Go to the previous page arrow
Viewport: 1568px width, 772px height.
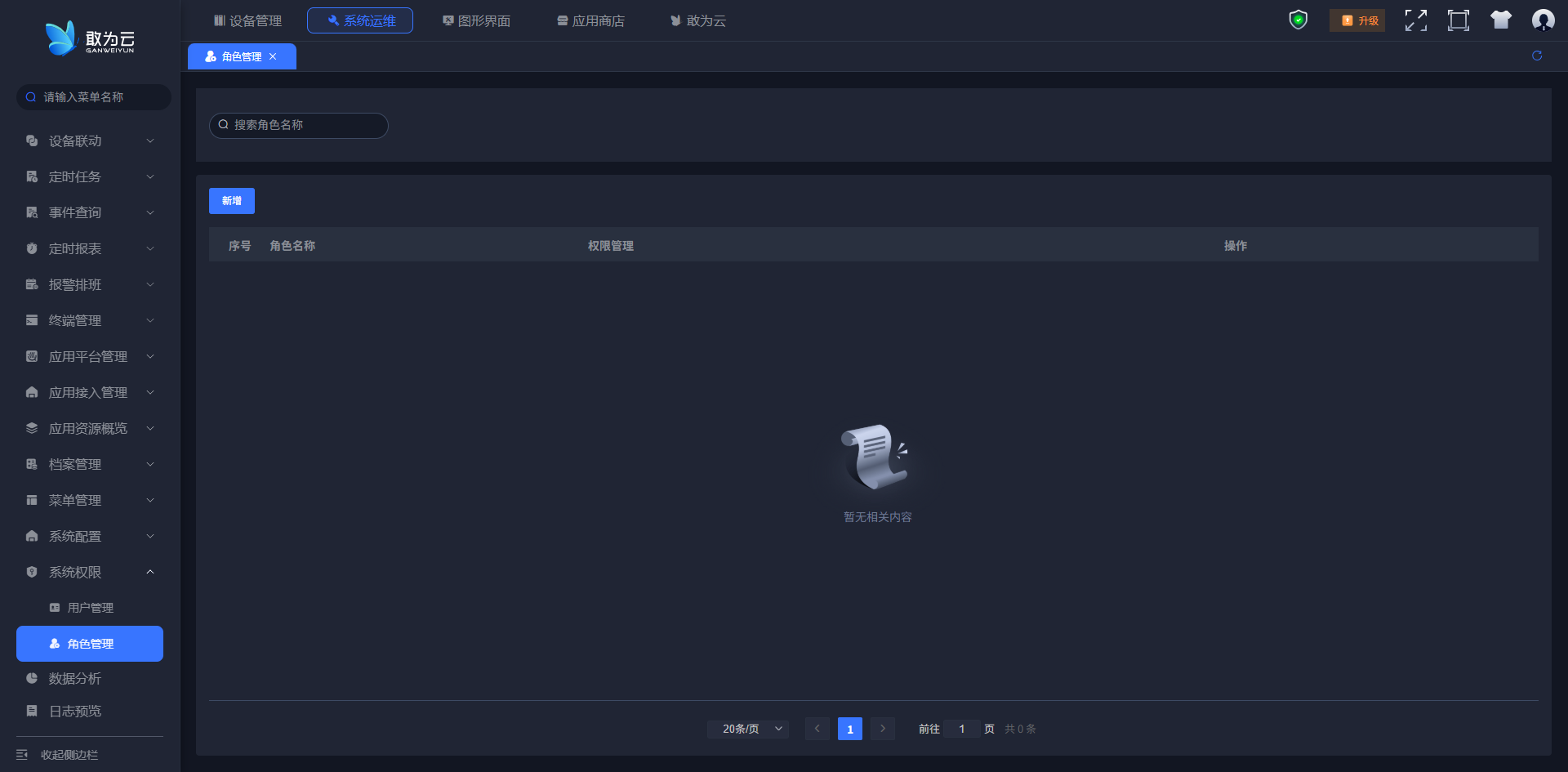point(817,729)
